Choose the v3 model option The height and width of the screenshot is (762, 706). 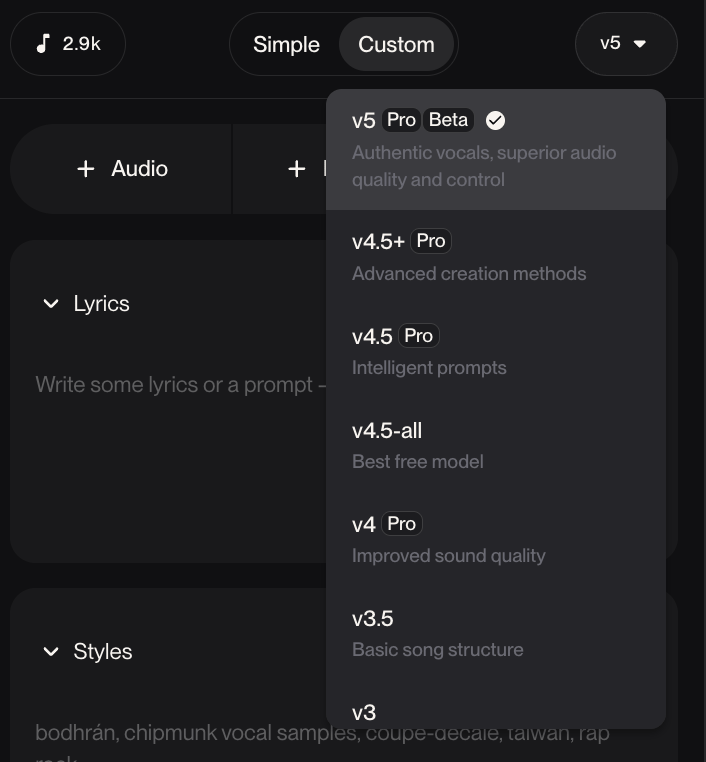click(x=495, y=712)
